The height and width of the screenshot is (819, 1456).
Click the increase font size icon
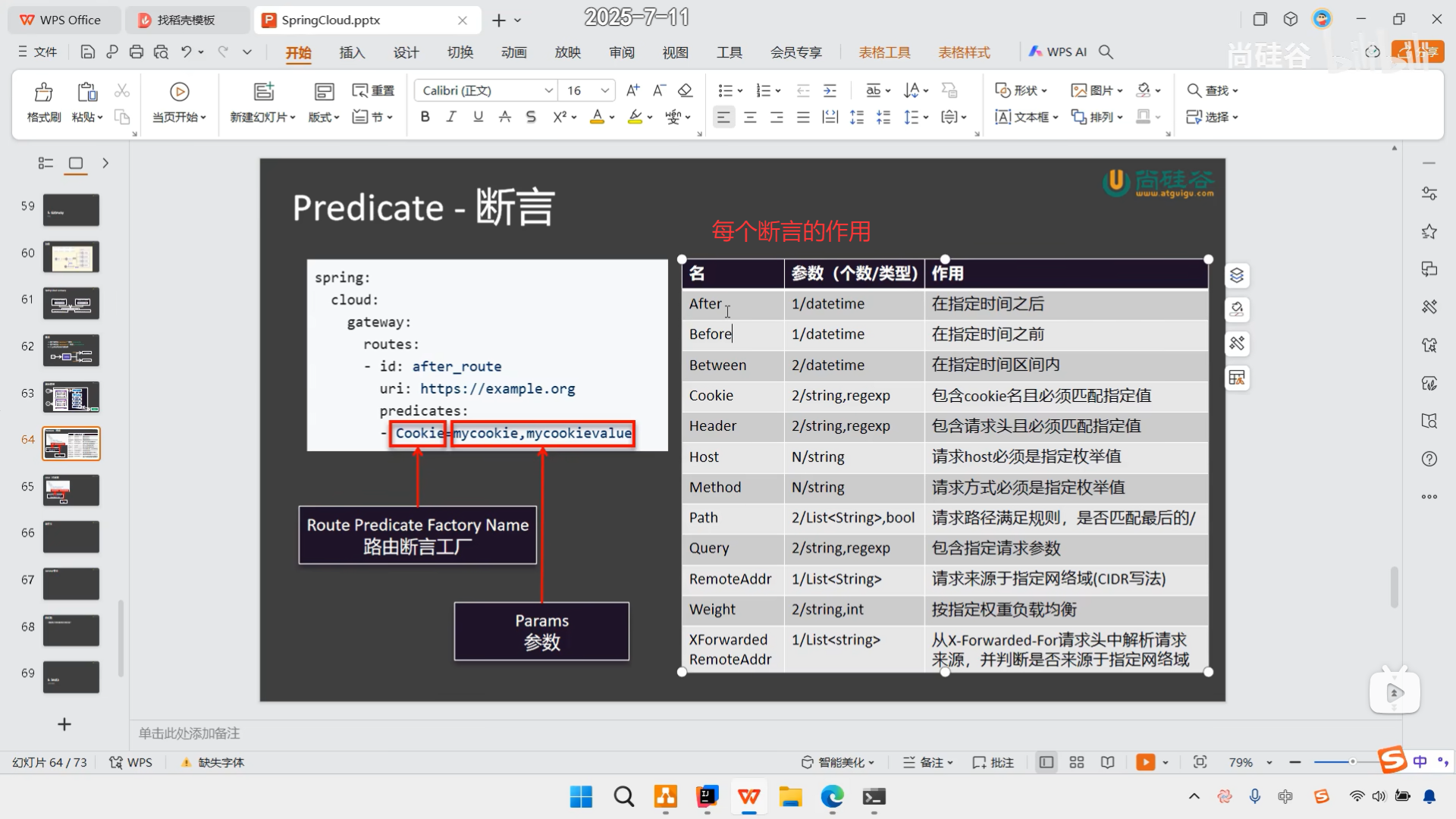point(632,90)
